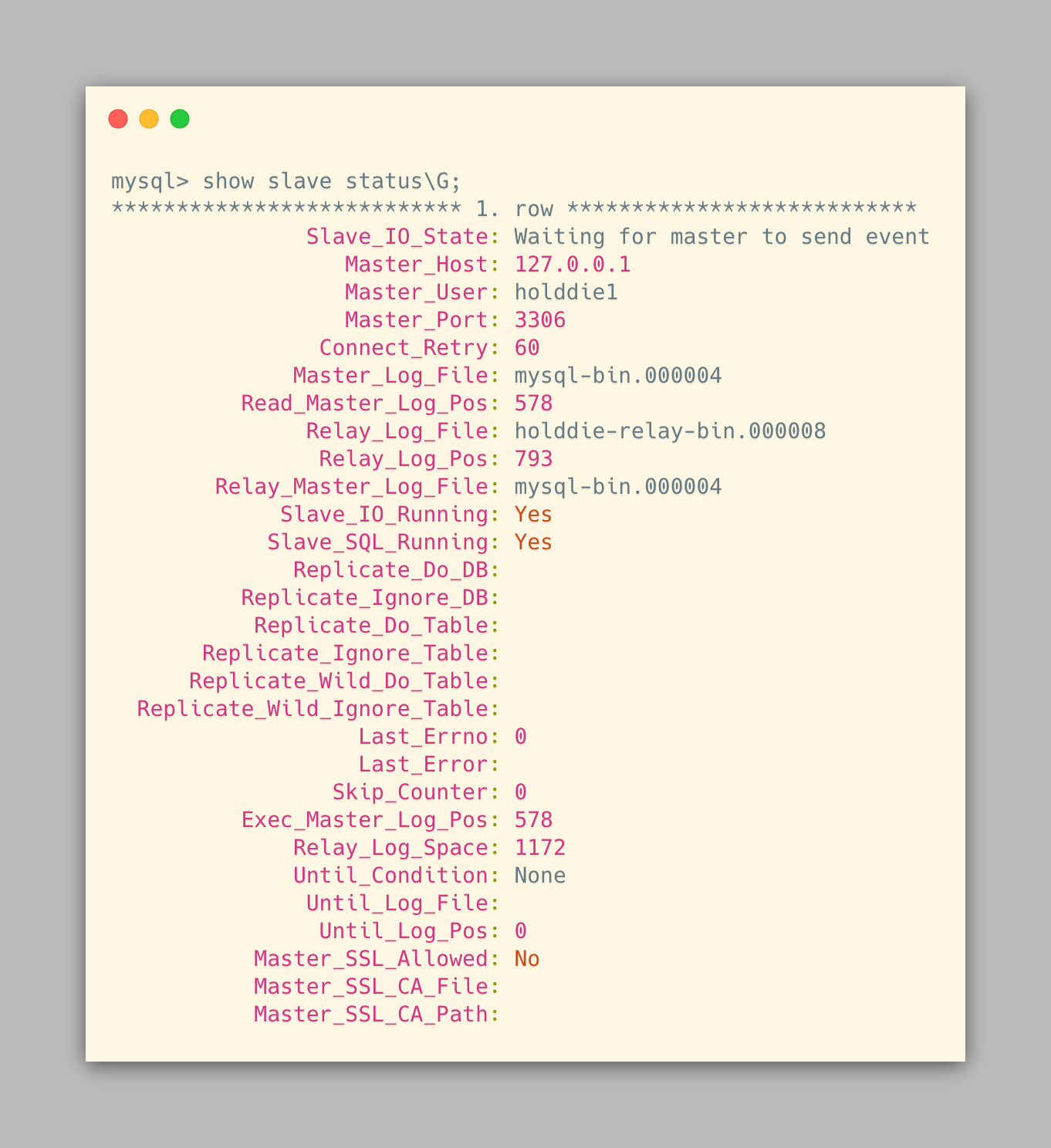This screenshot has height=1148, width=1051.
Task: Select the 'Master_SSL_Allowed' label
Action: tap(371, 959)
